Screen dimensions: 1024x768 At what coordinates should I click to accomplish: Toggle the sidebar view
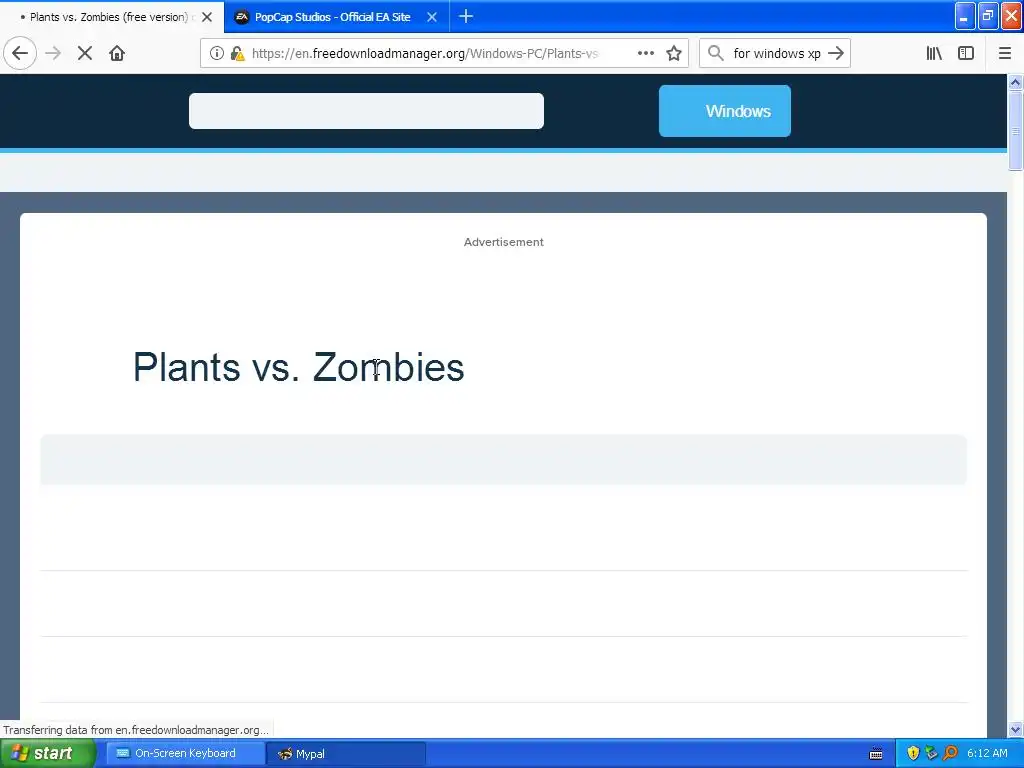(966, 53)
